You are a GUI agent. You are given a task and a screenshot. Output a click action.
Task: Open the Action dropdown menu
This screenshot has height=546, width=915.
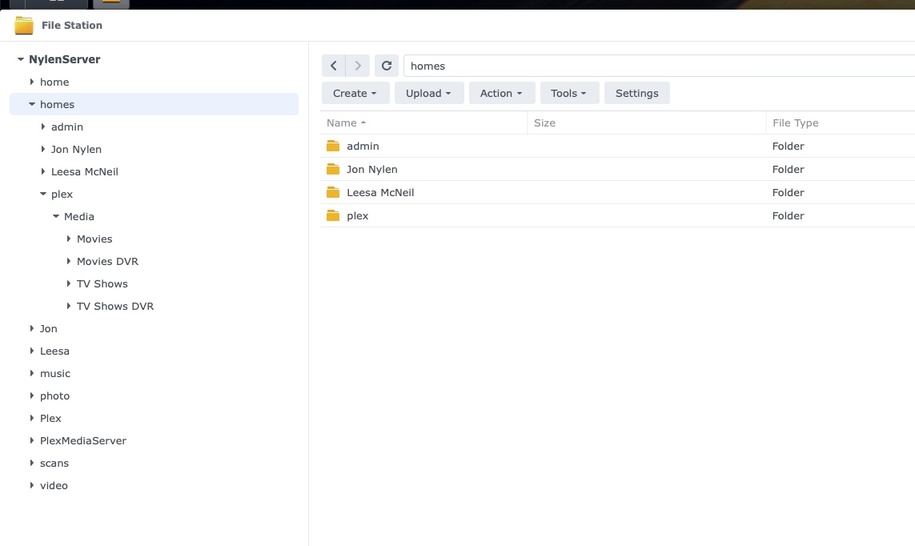click(501, 93)
